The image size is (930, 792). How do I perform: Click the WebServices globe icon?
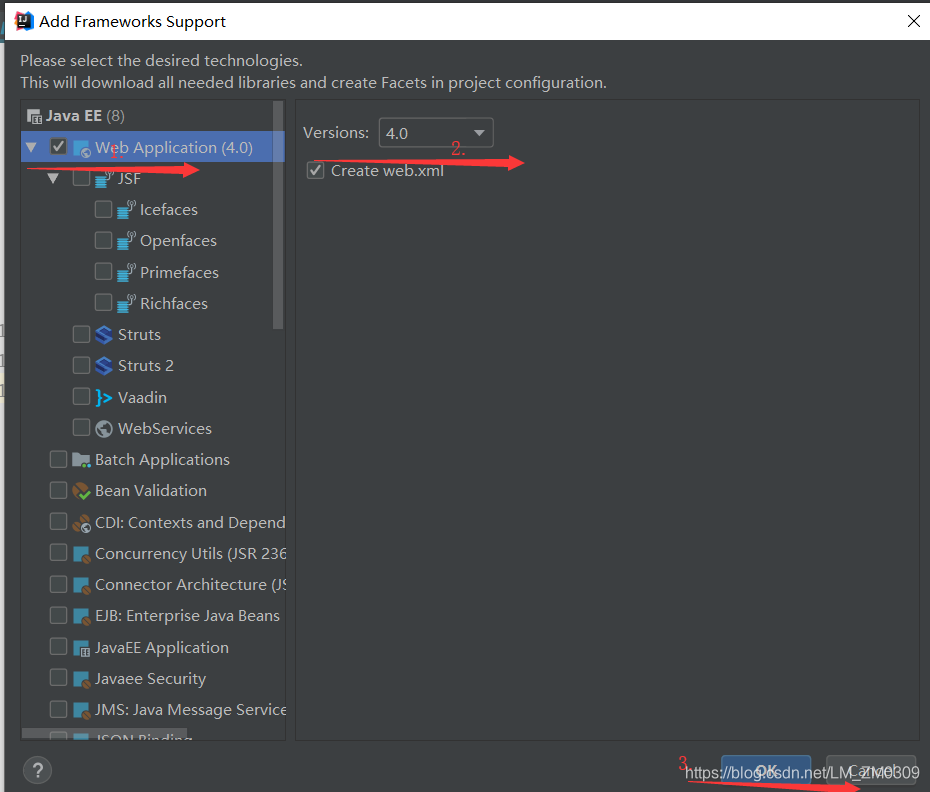tap(104, 428)
